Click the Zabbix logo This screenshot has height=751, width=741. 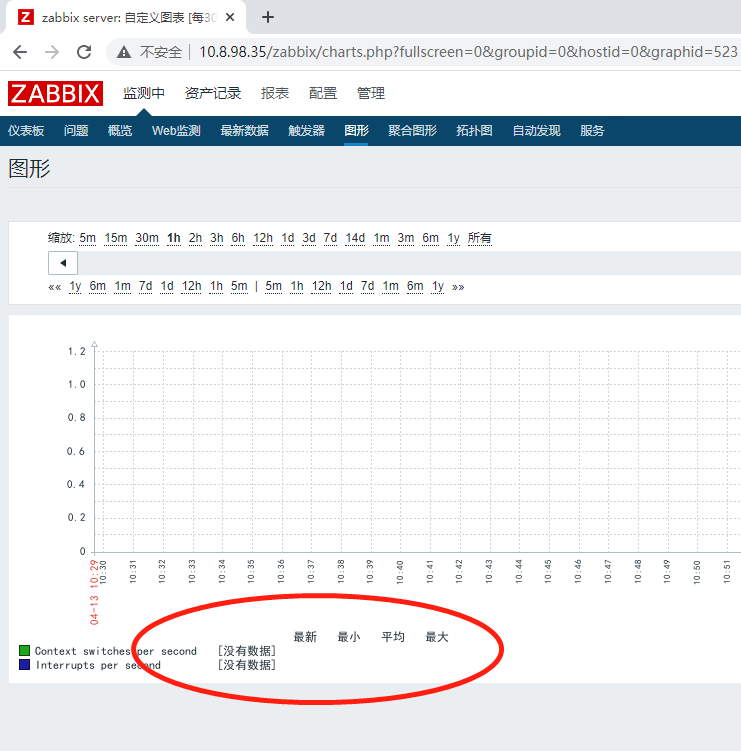point(55,93)
